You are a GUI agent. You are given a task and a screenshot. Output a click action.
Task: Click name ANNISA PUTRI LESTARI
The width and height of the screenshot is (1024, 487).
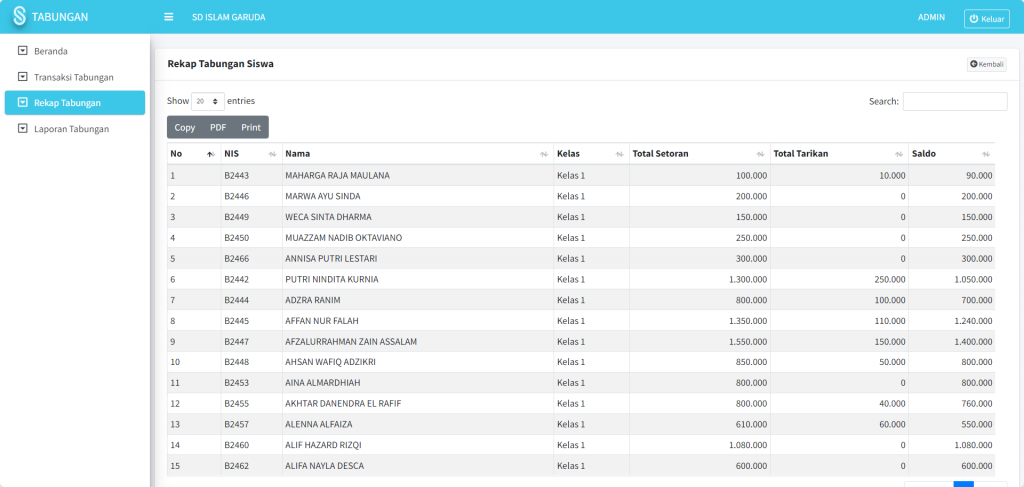pyautogui.click(x=331, y=259)
